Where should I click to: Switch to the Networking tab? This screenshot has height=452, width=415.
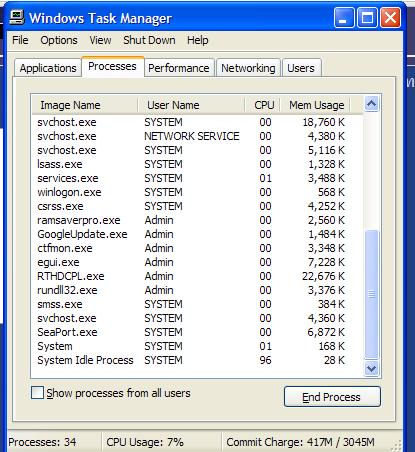248,68
